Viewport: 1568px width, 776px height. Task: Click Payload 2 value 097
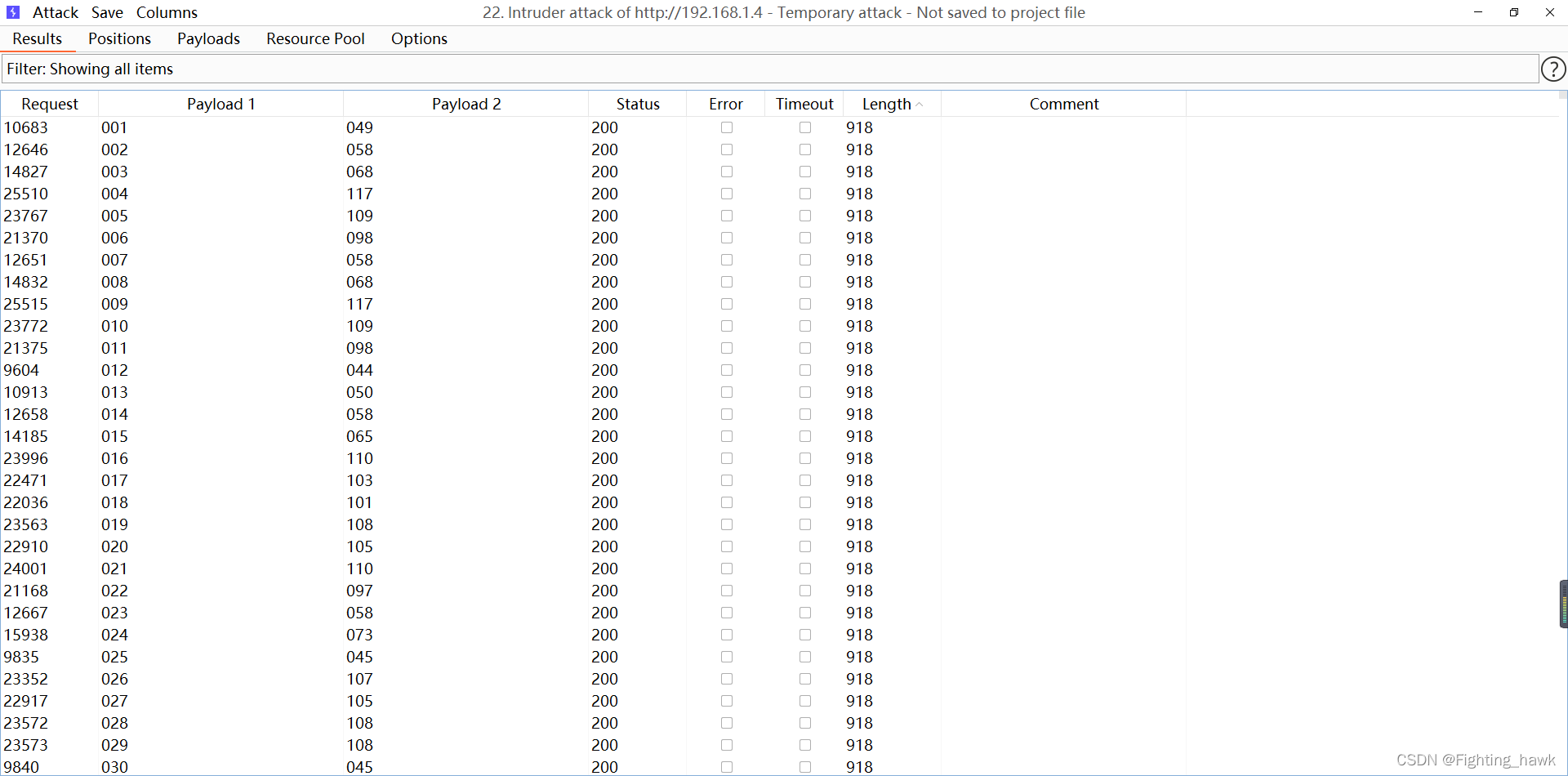359,591
